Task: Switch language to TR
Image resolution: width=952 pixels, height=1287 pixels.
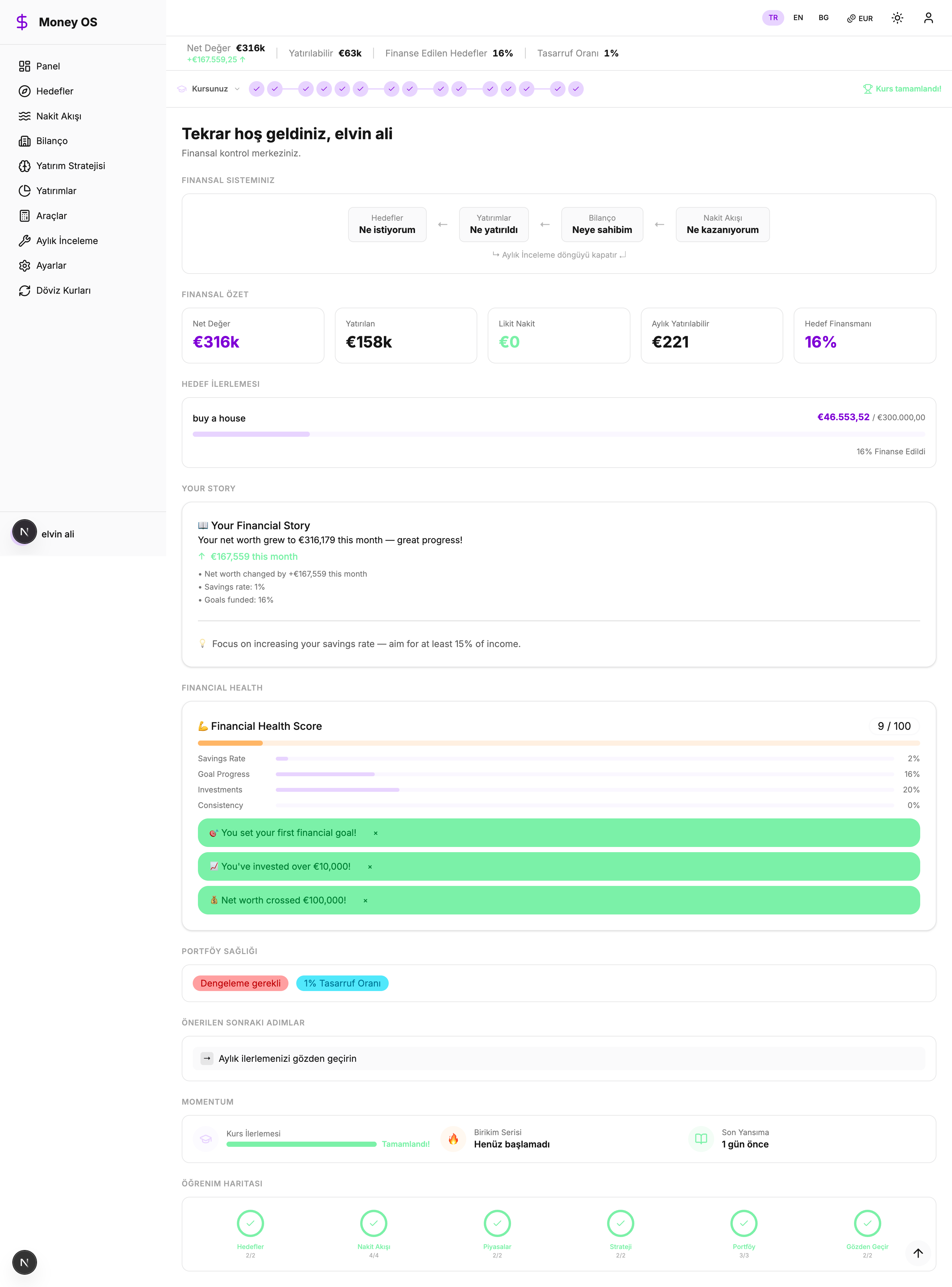Action: [x=773, y=18]
